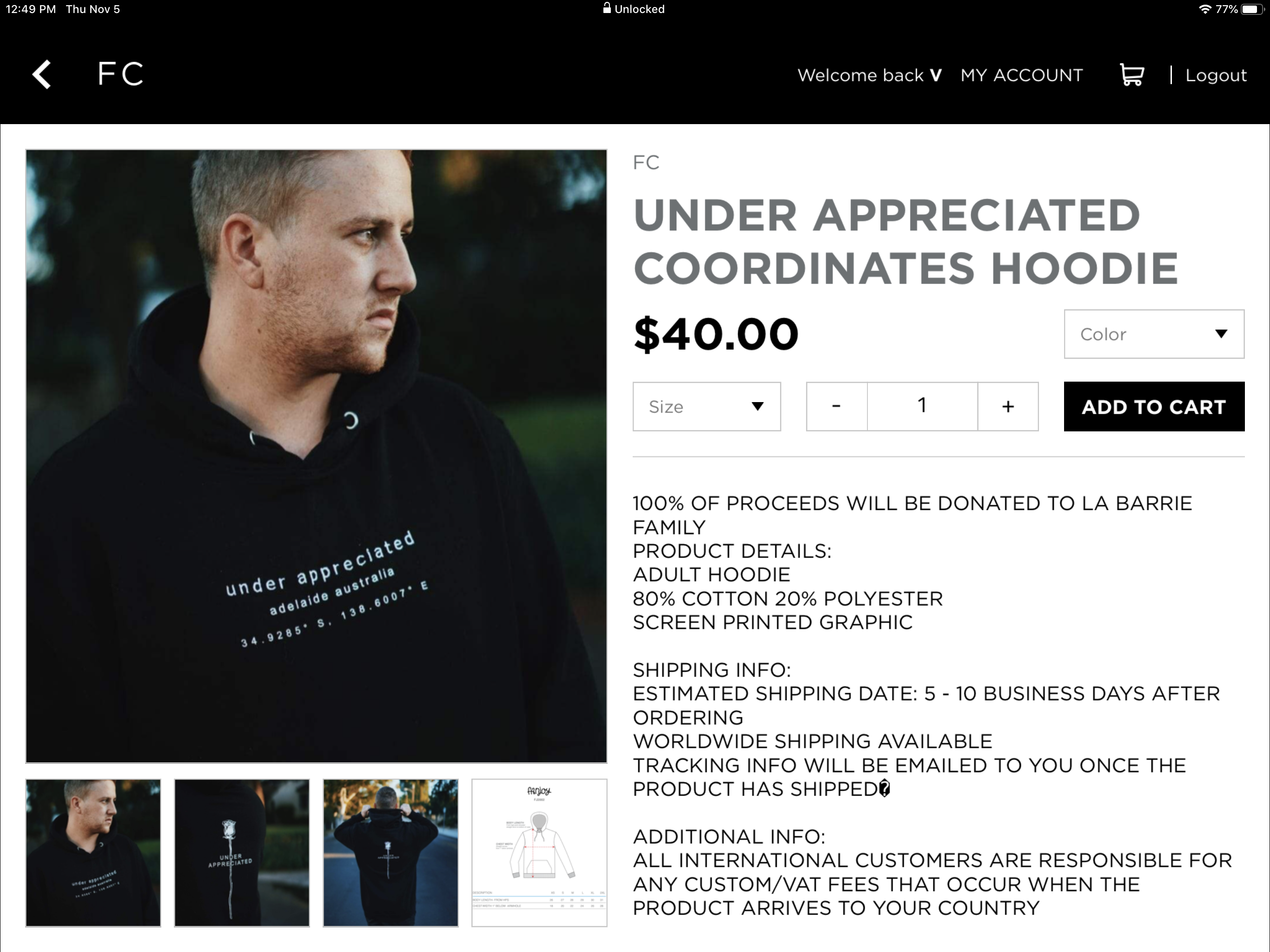
Task: Log out using the Logout link
Action: pos(1216,75)
